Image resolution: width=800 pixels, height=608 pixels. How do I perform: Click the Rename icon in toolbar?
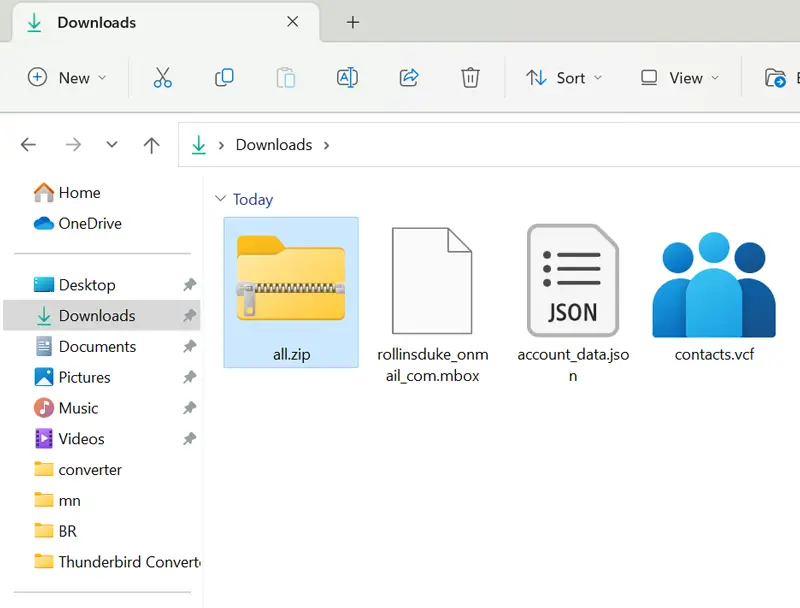[347, 78]
